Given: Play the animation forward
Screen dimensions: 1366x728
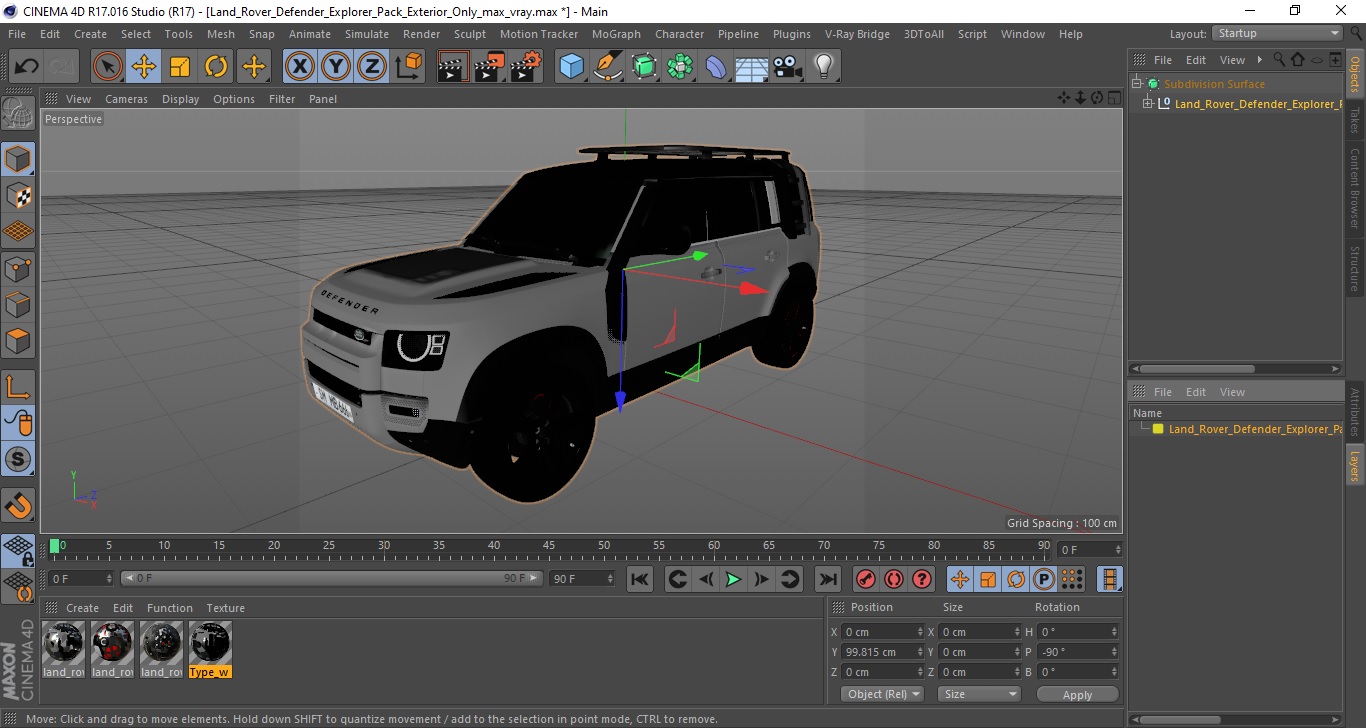Looking at the screenshot, I should (733, 579).
